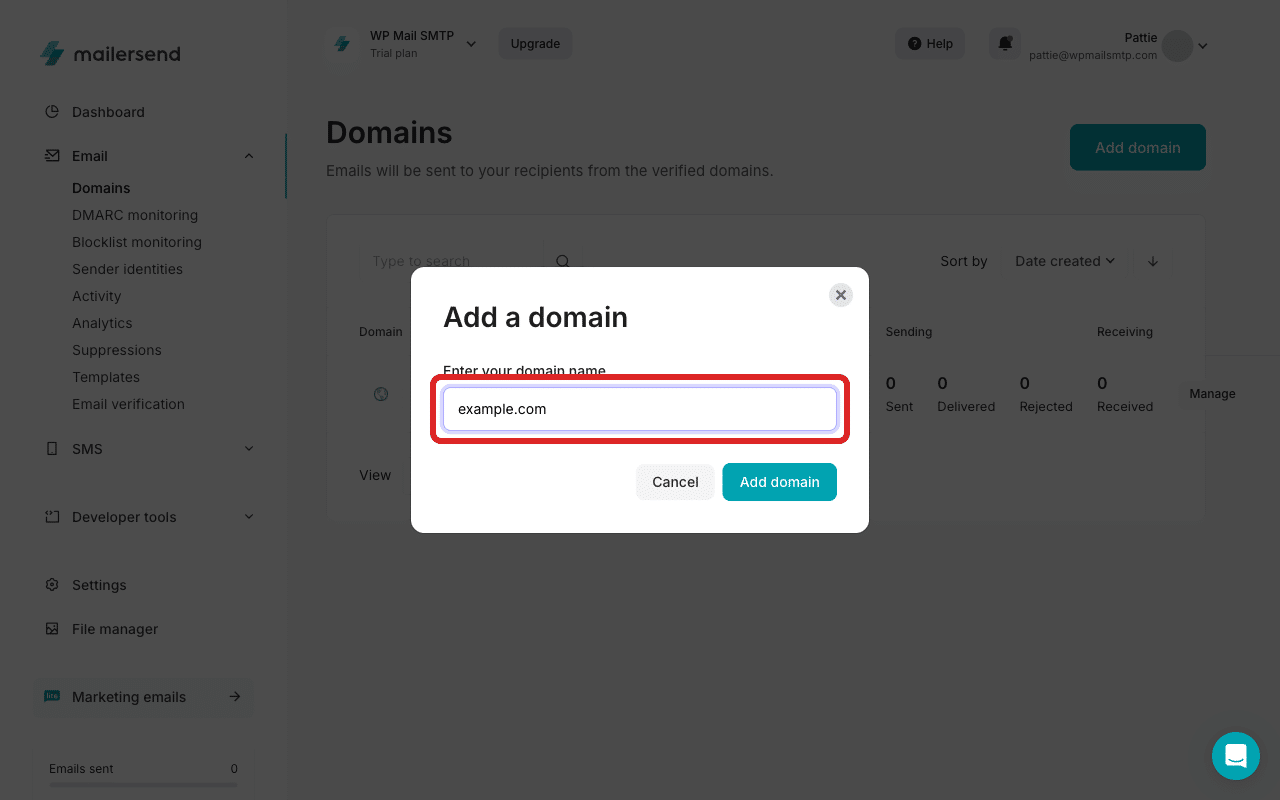Click the notification bell icon
This screenshot has width=1280, height=800.
[1005, 43]
